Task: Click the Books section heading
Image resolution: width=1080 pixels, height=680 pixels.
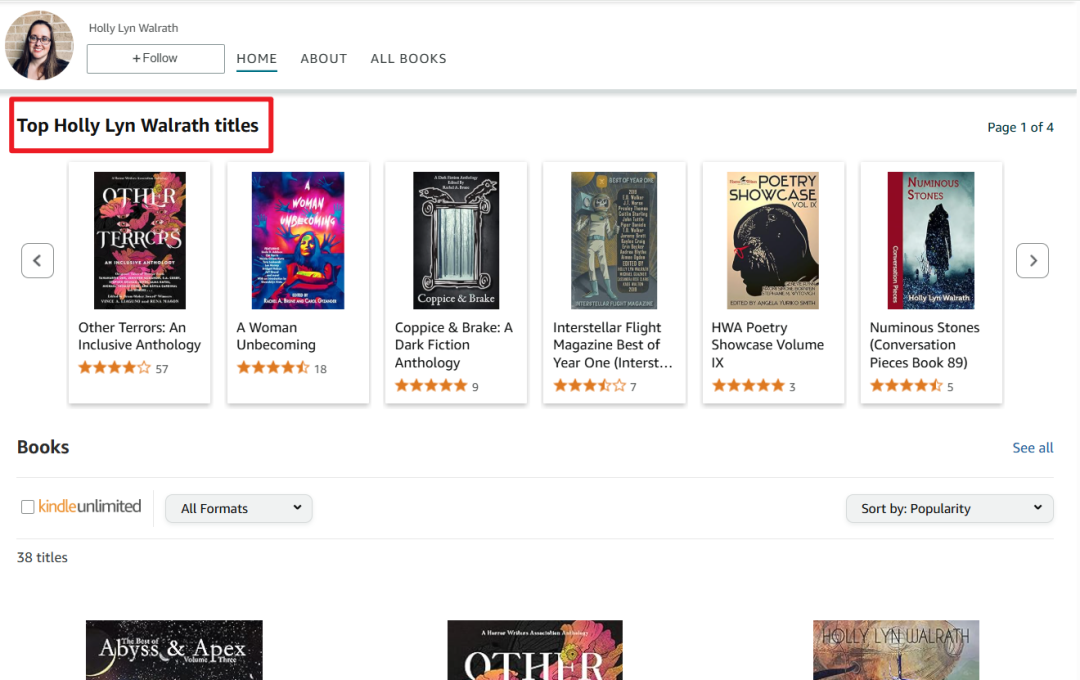Action: [43, 447]
